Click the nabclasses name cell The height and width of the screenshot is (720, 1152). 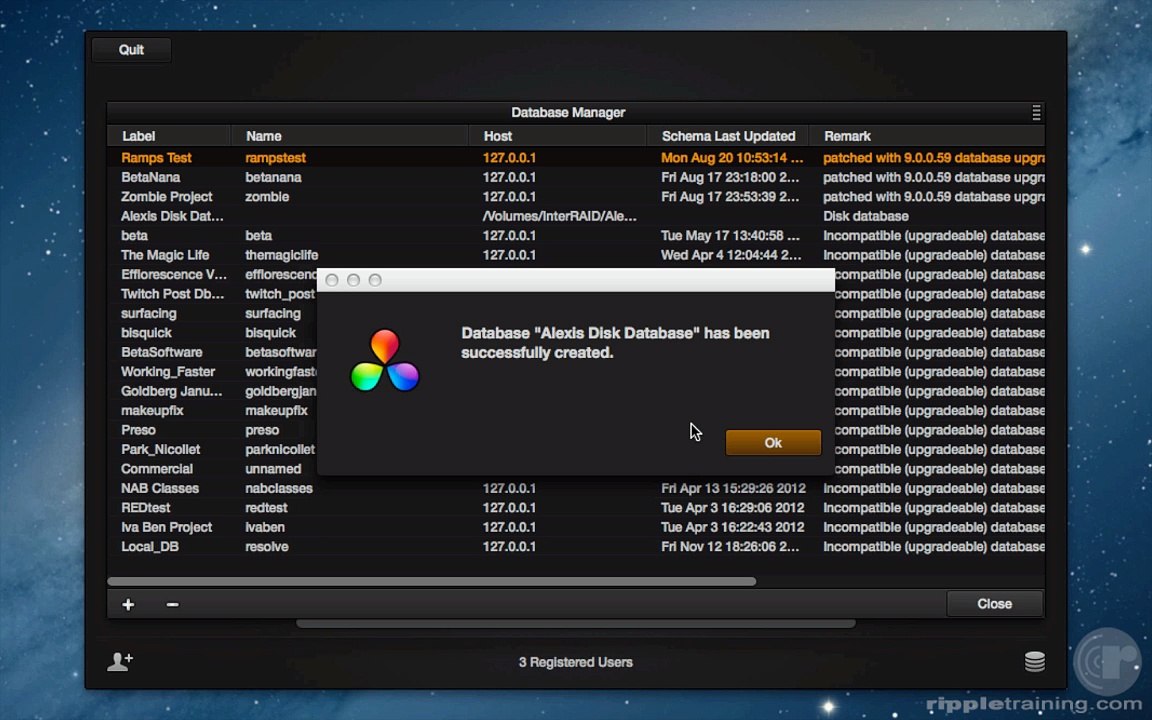[279, 489]
